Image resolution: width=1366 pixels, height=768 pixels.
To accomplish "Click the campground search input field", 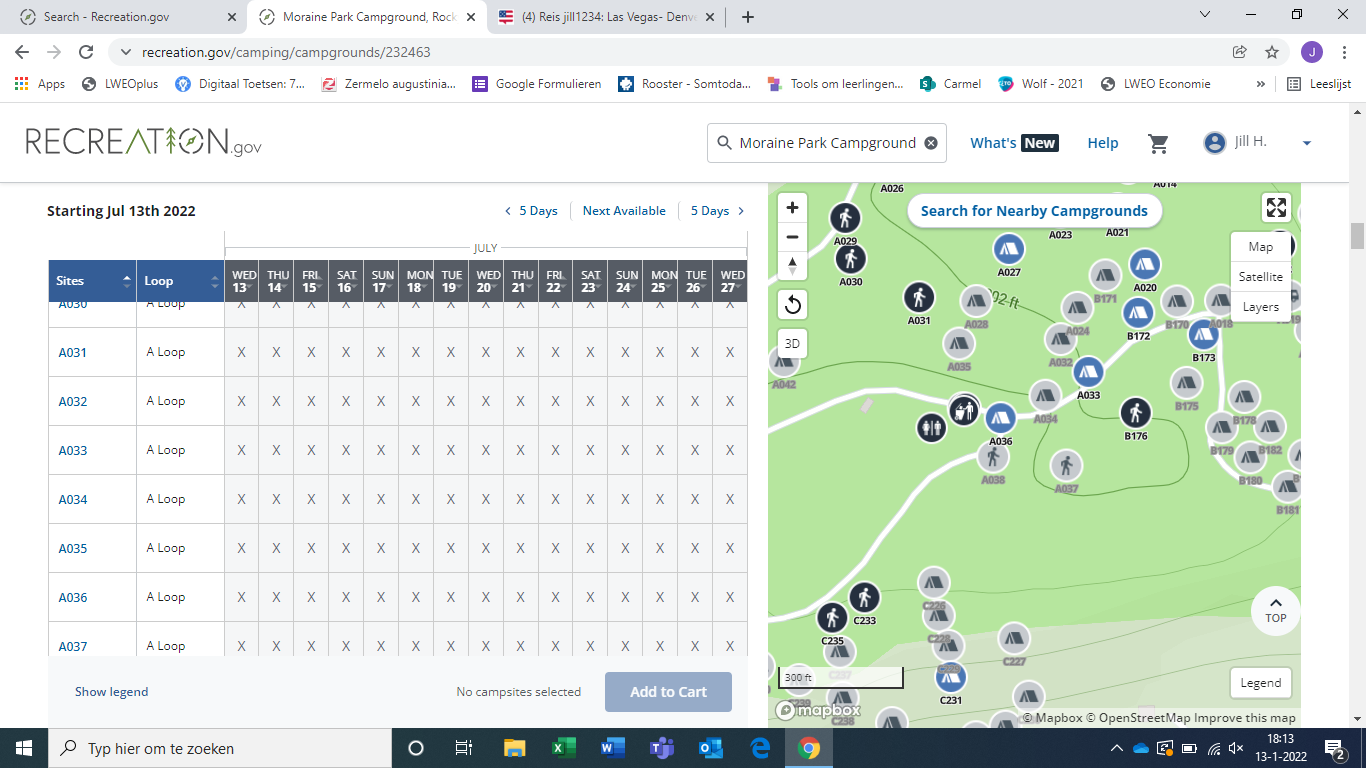I will click(827, 143).
